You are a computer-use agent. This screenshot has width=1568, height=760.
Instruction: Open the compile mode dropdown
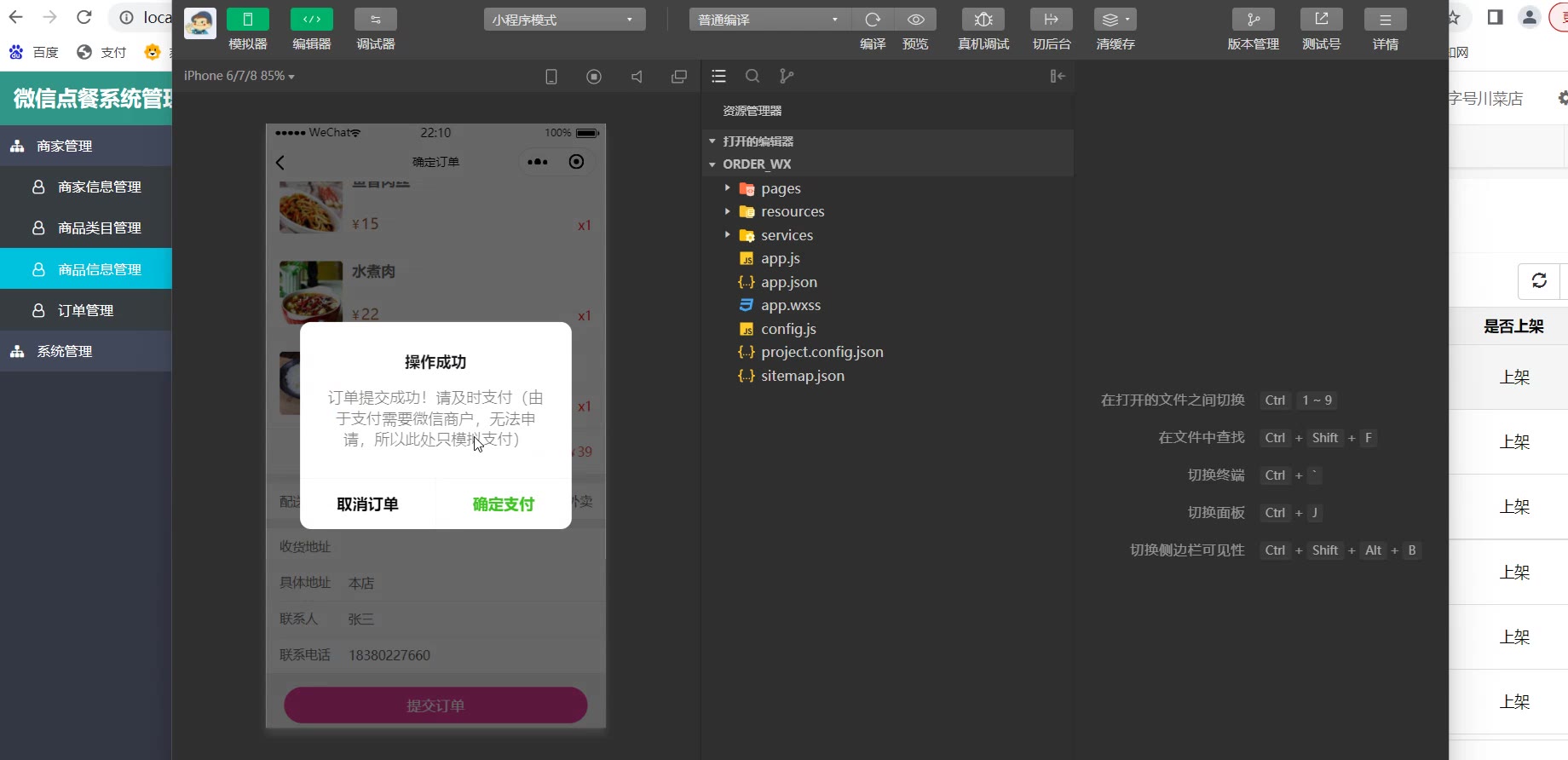tap(769, 20)
